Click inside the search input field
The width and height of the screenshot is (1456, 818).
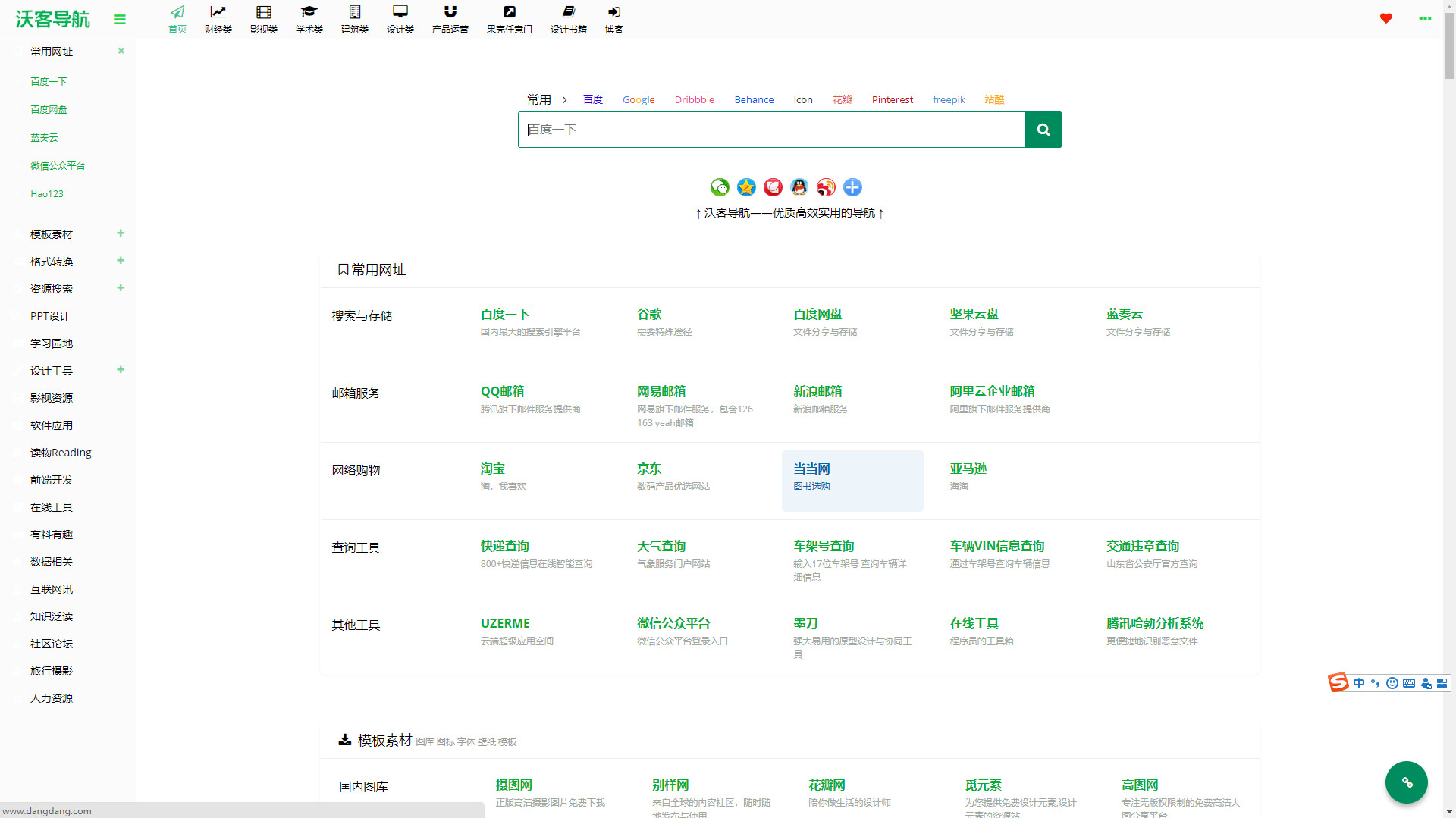[x=771, y=130]
